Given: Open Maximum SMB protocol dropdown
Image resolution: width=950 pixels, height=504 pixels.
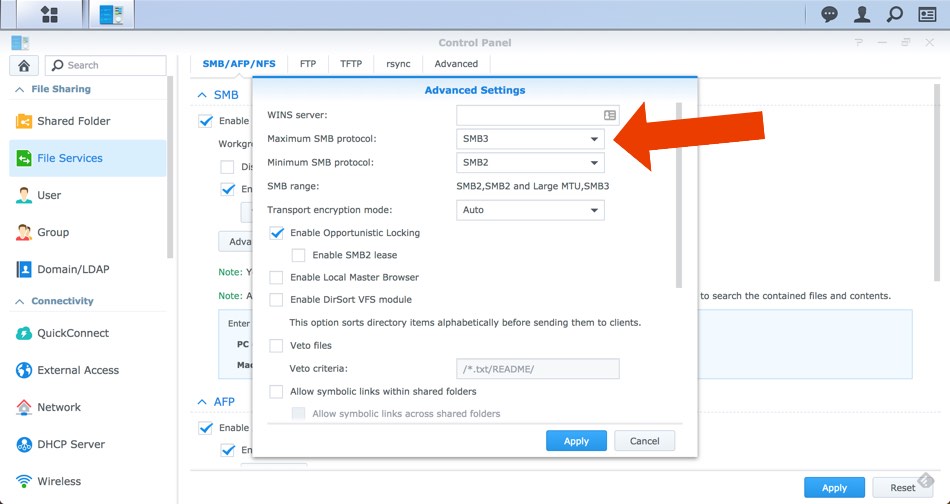Looking at the screenshot, I should coord(530,139).
